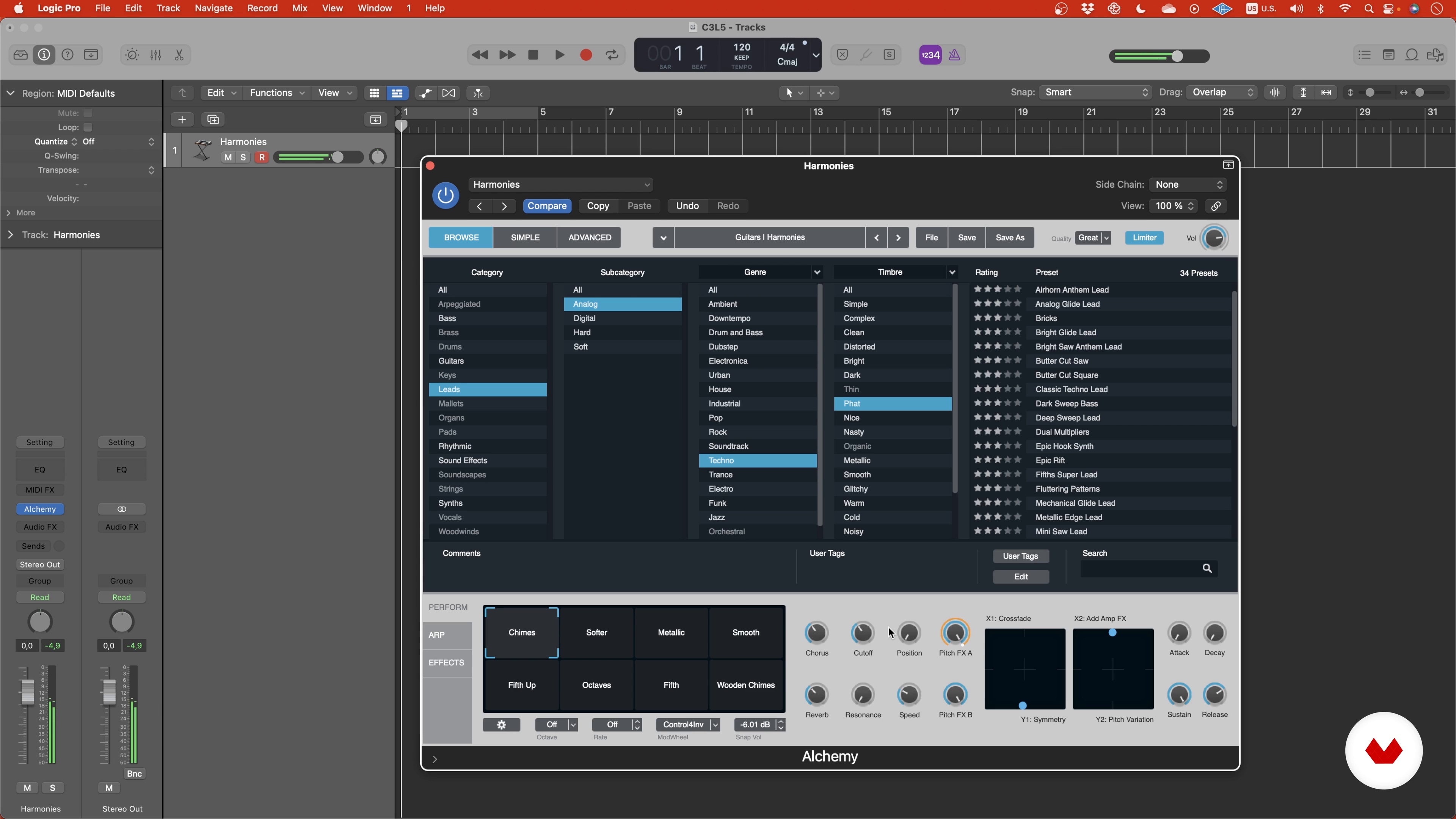Switch to the SIMPLE tab in Alchemy
The width and height of the screenshot is (1456, 819).
[525, 237]
